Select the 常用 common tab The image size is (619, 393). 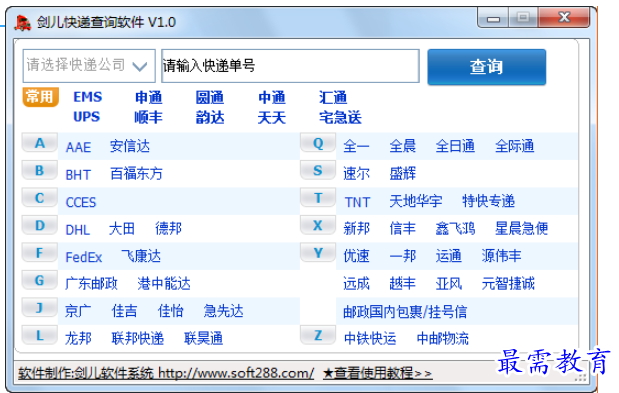[x=40, y=97]
